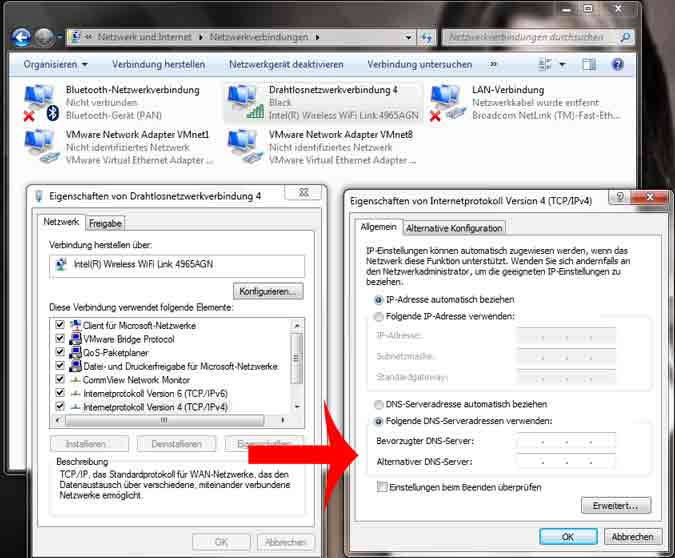The width and height of the screenshot is (675, 558).
Task: Uncheck VMware Bridge Protocol checkbox
Action: click(x=60, y=338)
